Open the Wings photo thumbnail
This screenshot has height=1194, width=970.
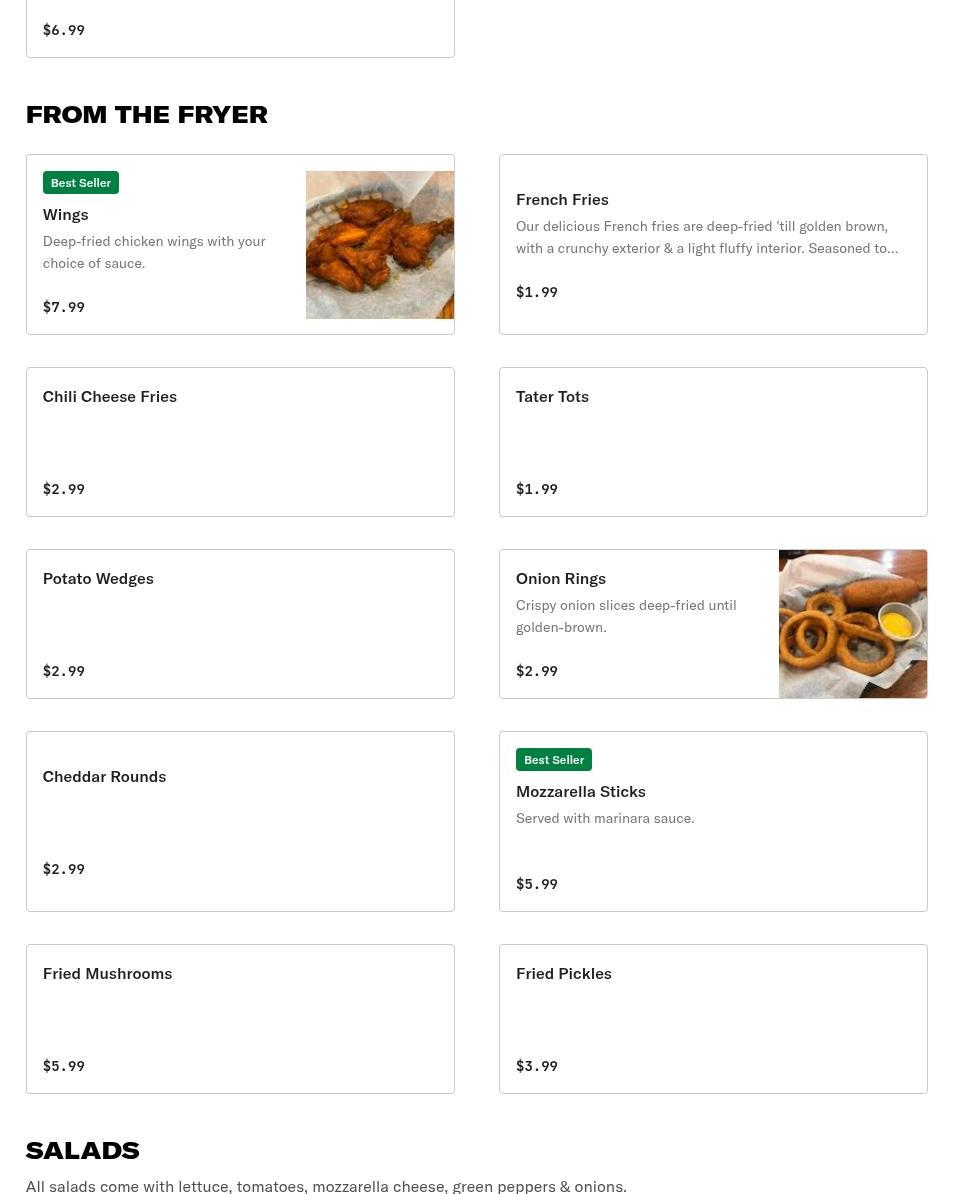coord(379,245)
